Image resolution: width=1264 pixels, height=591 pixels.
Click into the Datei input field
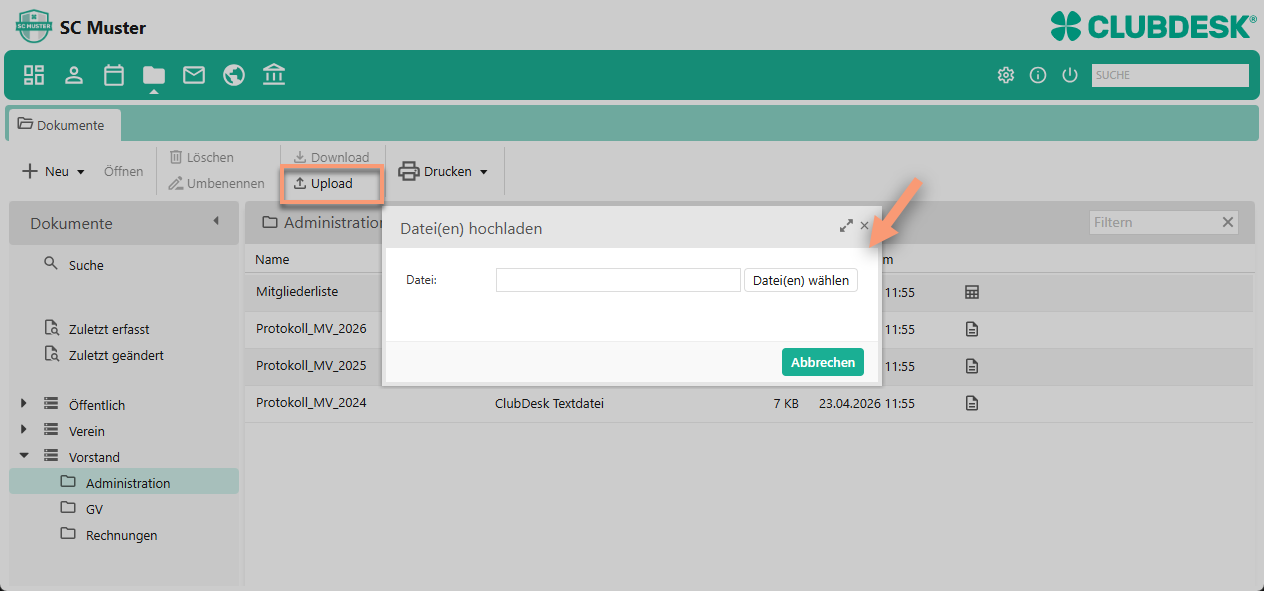(618, 280)
